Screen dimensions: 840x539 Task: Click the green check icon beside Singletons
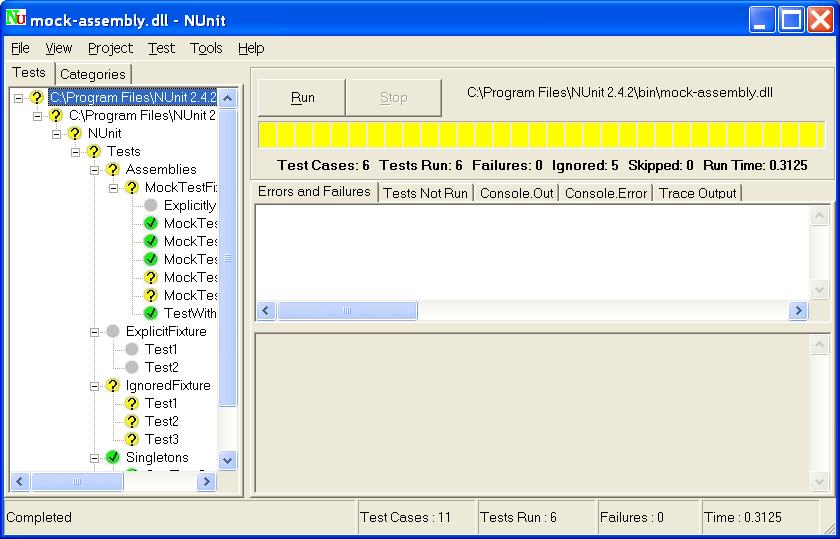click(x=112, y=457)
